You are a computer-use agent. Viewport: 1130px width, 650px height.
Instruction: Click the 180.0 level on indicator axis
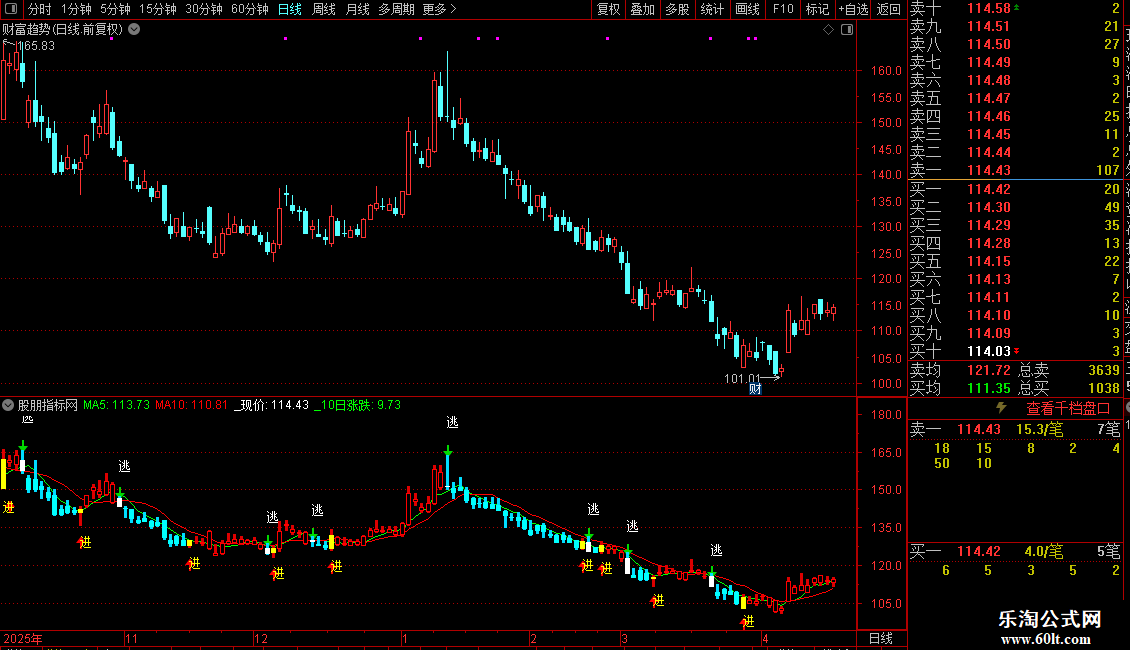coord(886,414)
